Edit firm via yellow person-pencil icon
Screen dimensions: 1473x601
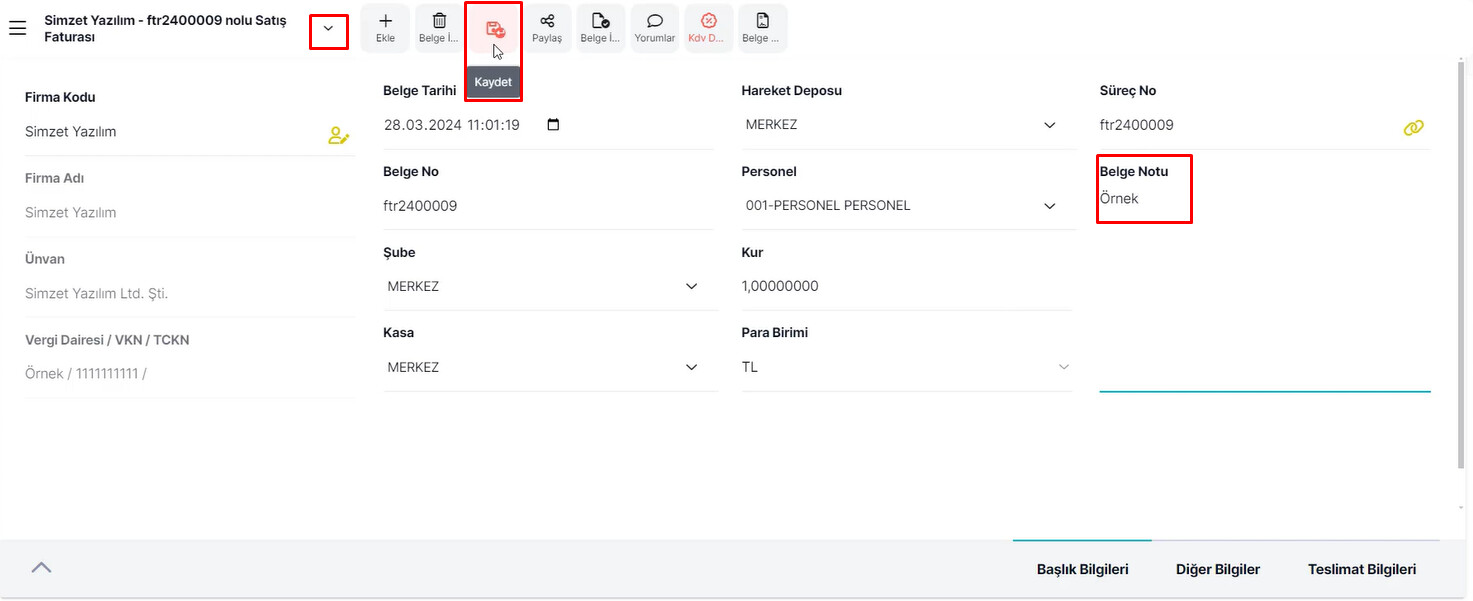[339, 135]
